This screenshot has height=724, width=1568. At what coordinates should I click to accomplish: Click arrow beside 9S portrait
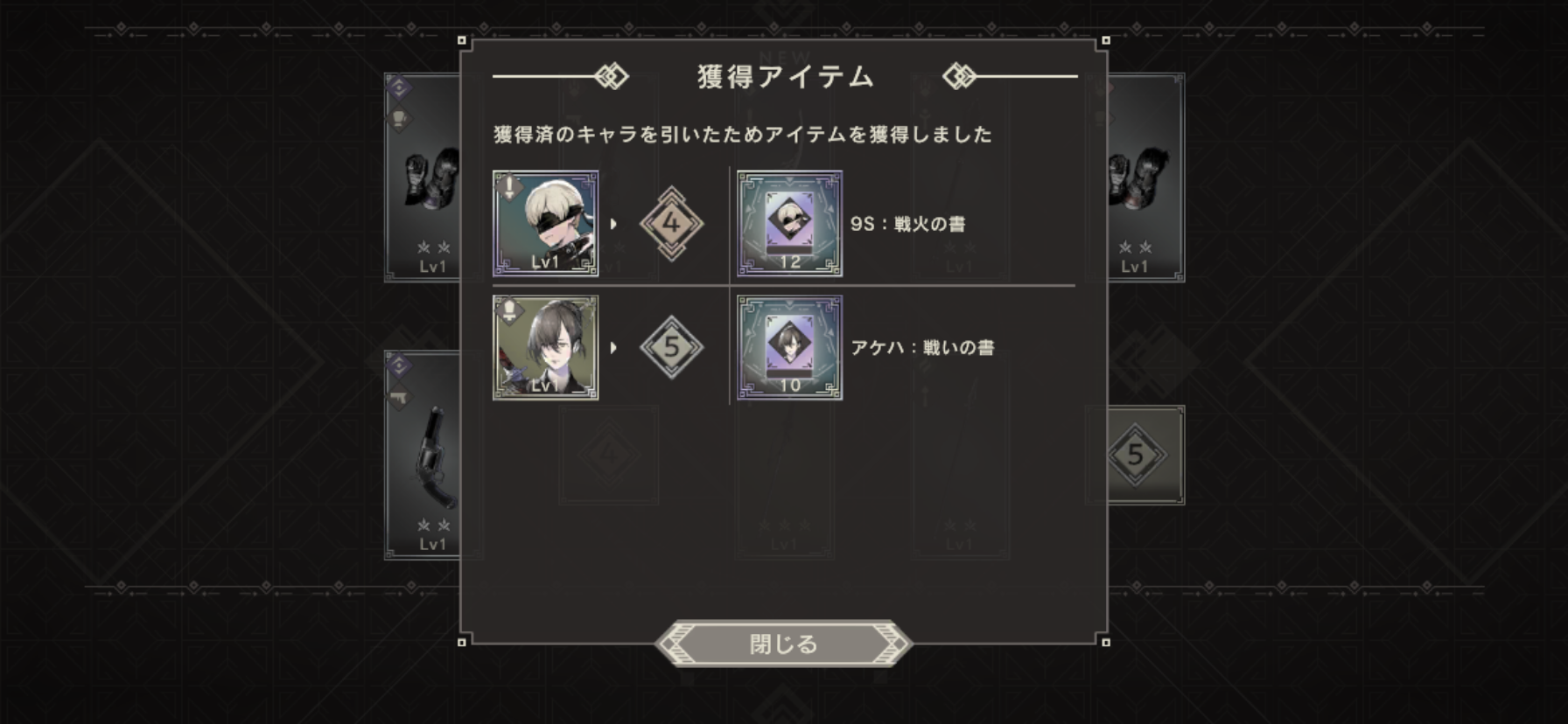click(x=613, y=224)
